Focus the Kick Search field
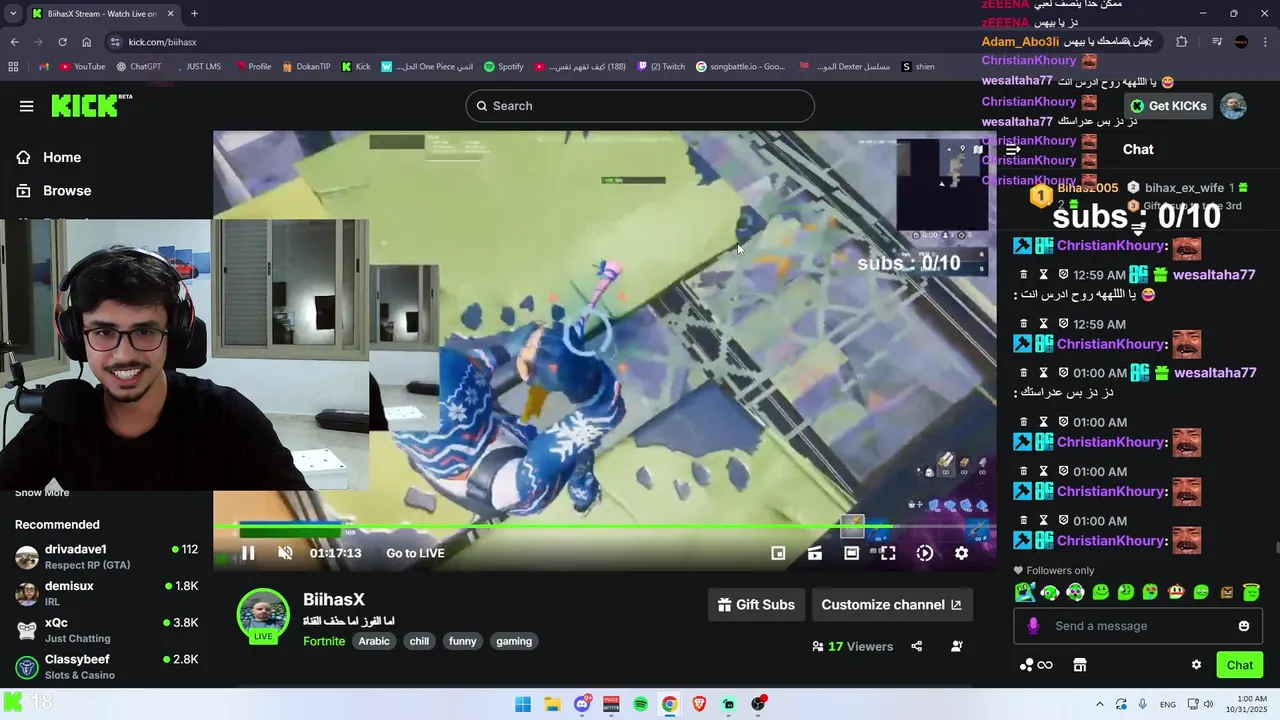 (640, 106)
